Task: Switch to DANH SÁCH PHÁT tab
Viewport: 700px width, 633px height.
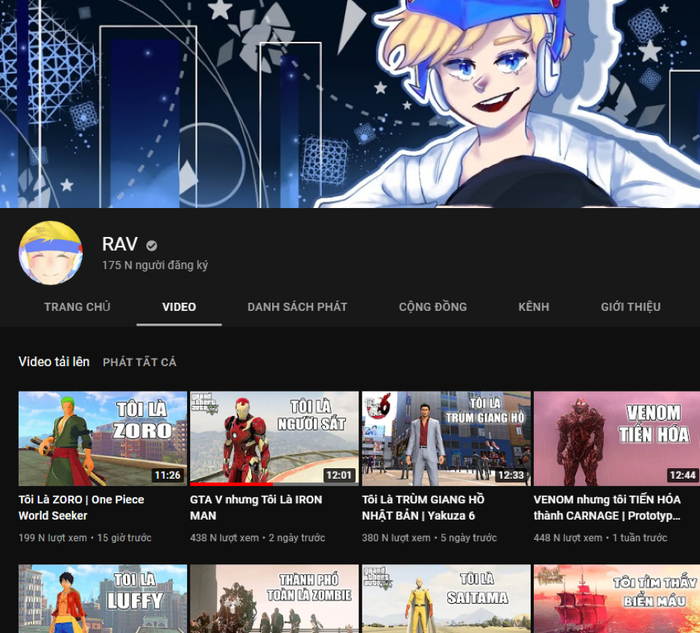Action: click(297, 307)
